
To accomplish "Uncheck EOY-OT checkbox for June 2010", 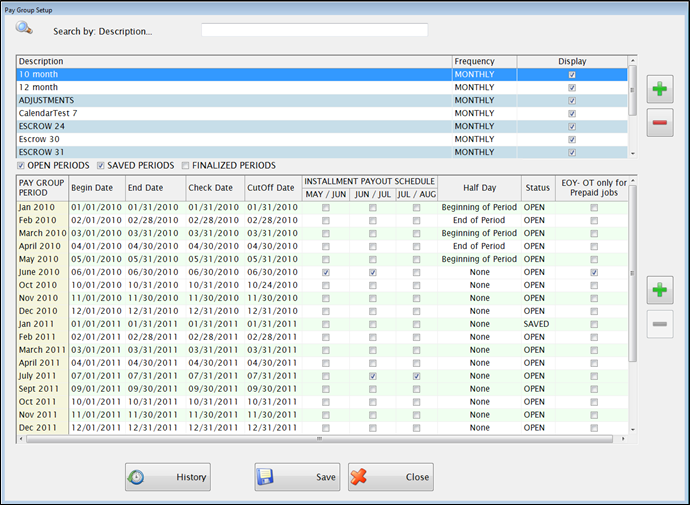I will (594, 273).
